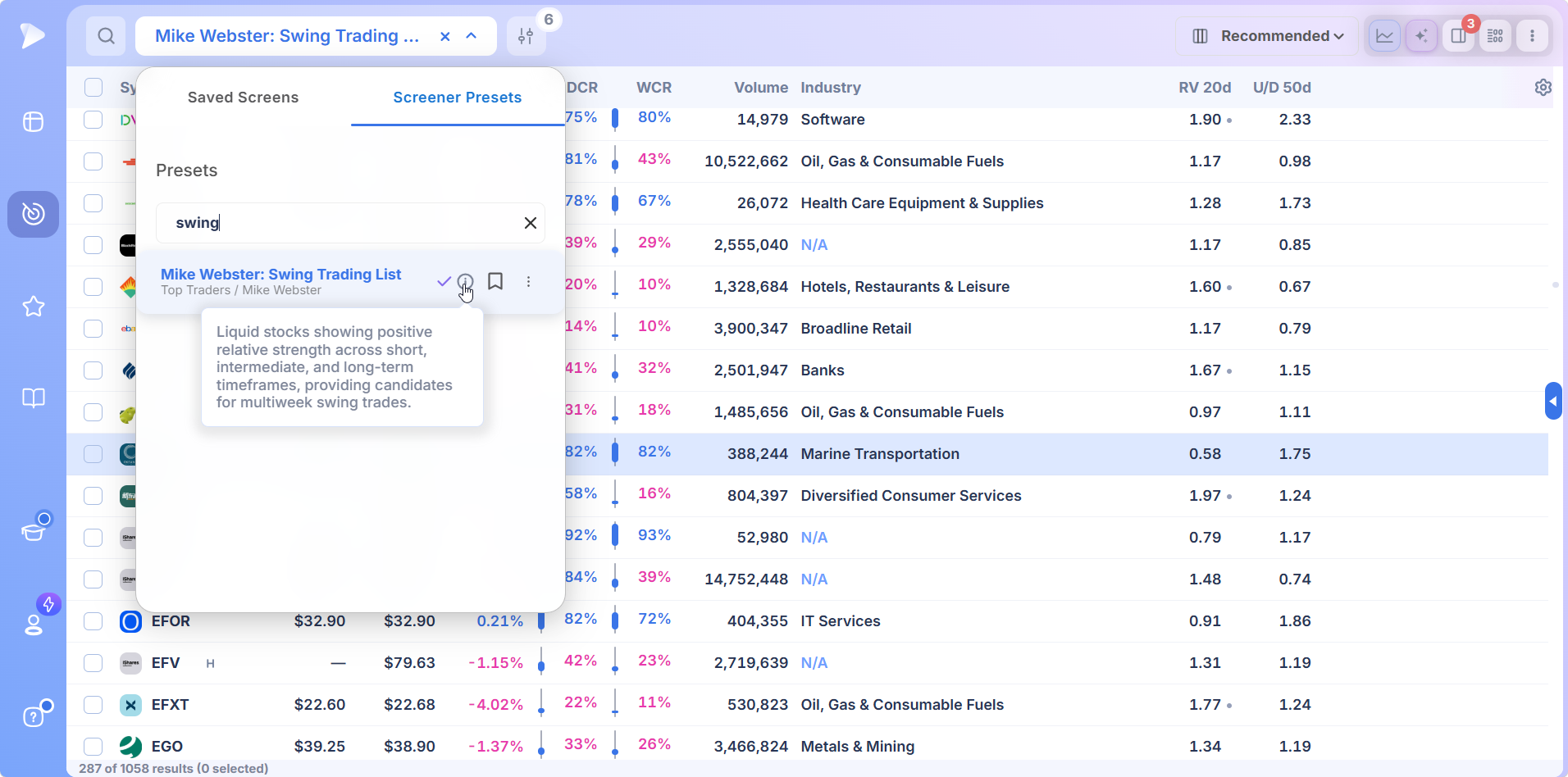1568x777 pixels.
Task: Open the top-right vertical dots menu
Action: pyautogui.click(x=1532, y=36)
